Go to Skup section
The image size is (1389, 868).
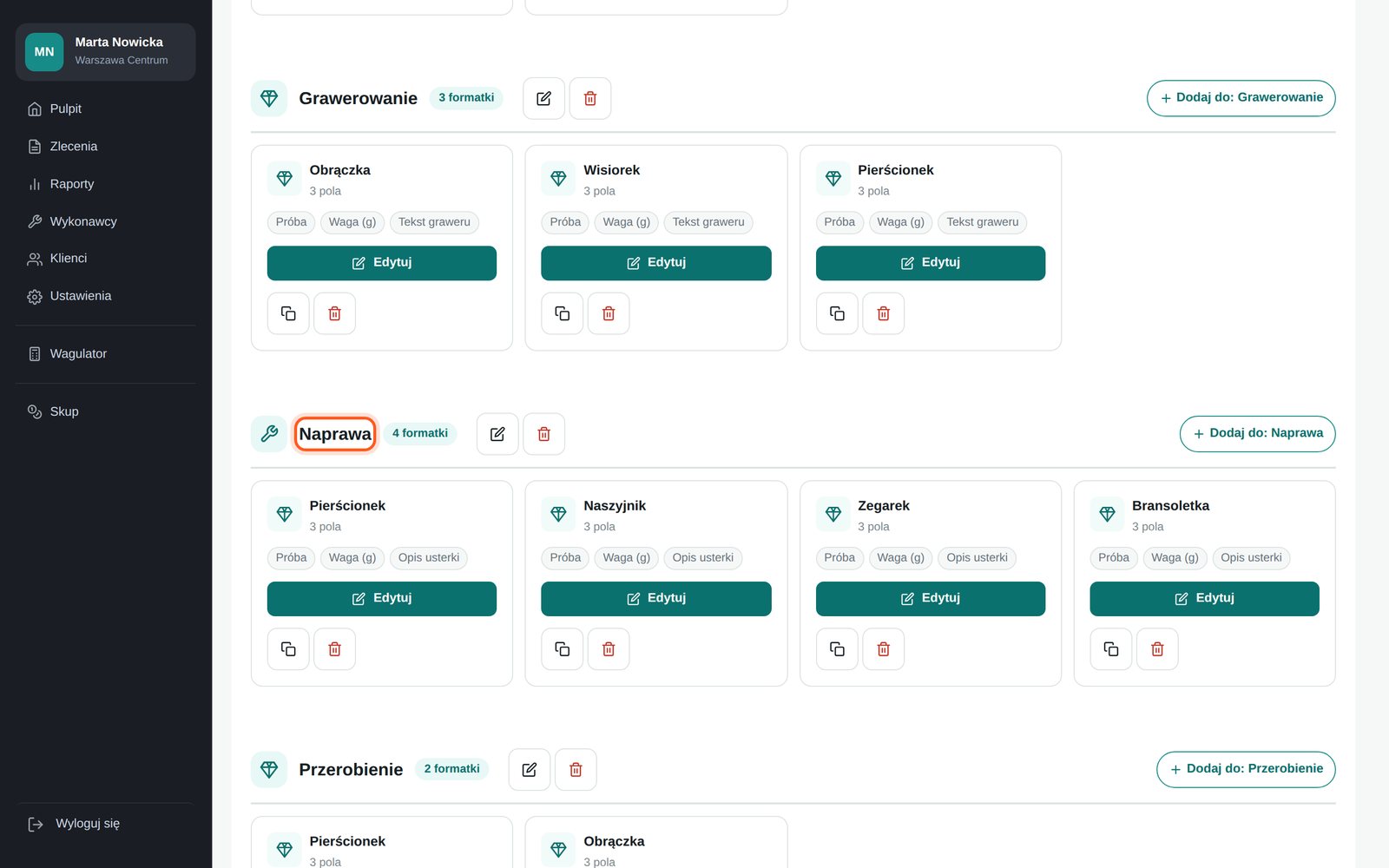[x=106, y=411]
